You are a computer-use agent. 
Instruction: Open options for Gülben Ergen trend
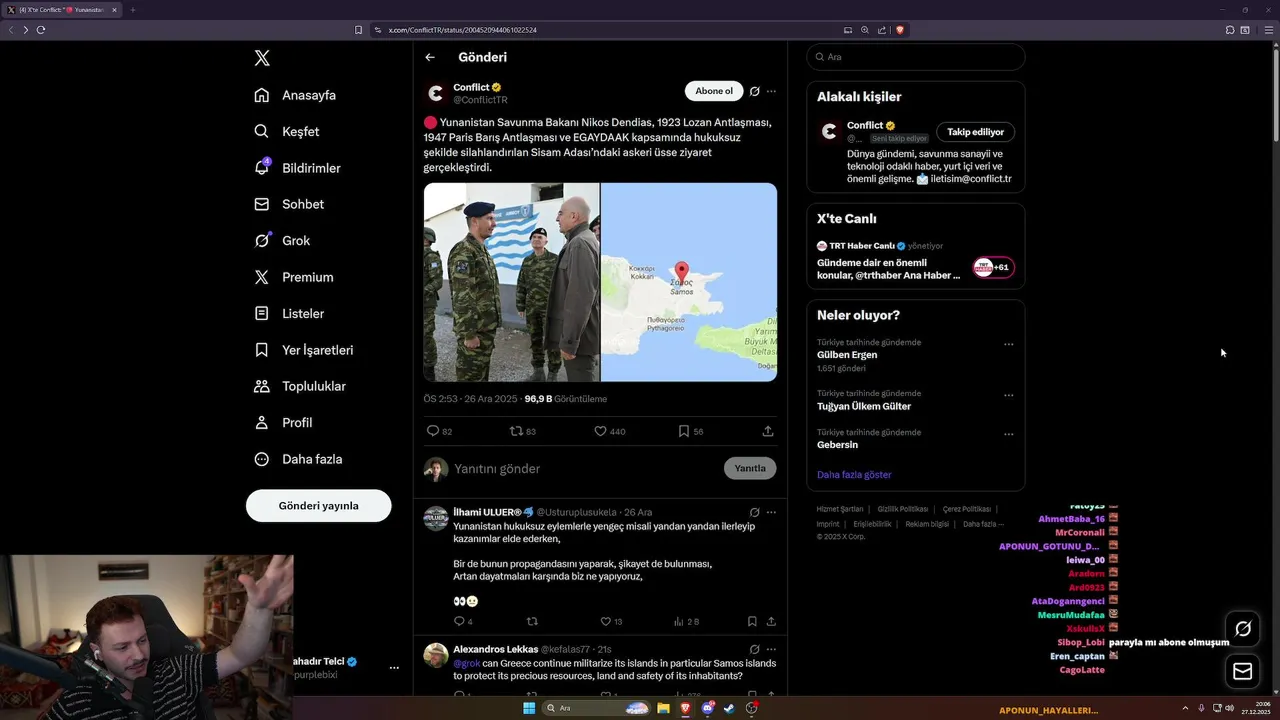(1008, 344)
